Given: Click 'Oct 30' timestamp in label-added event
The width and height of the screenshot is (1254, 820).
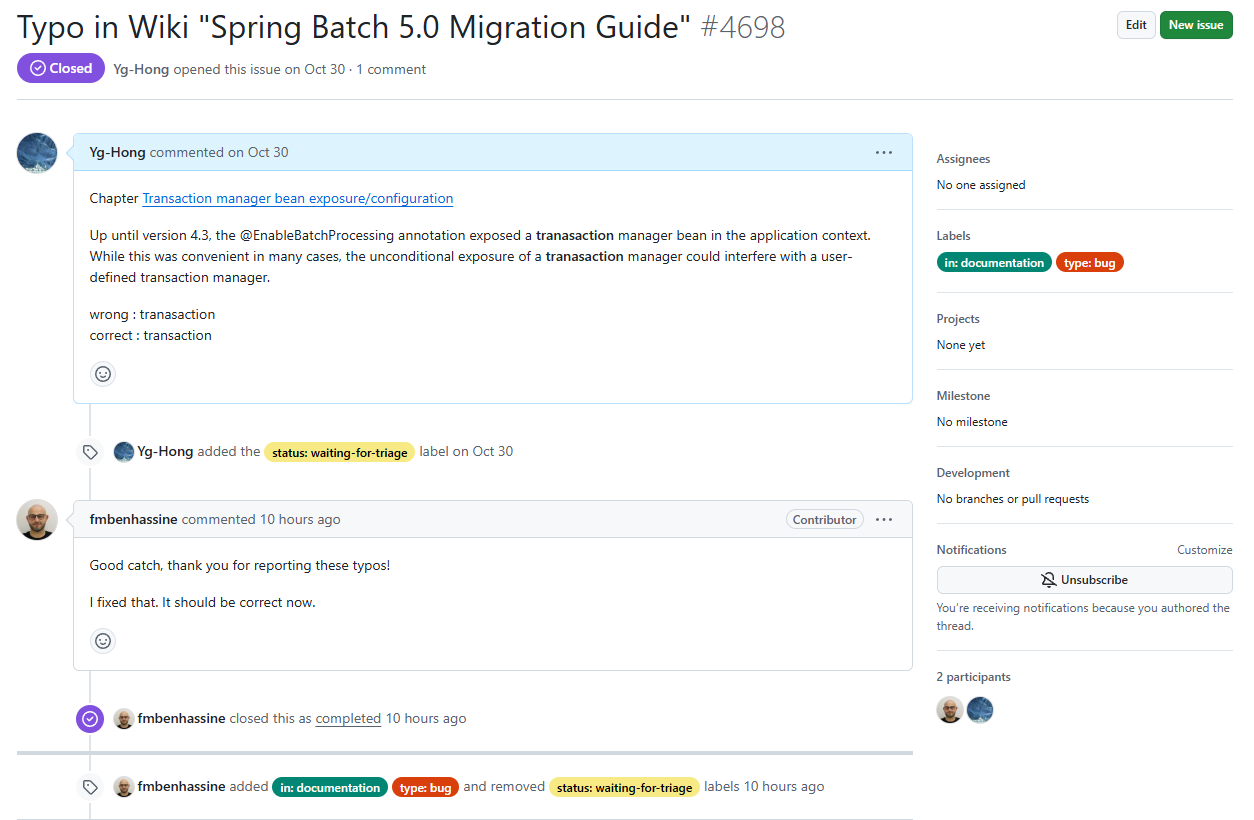Looking at the screenshot, I should coord(493,452).
